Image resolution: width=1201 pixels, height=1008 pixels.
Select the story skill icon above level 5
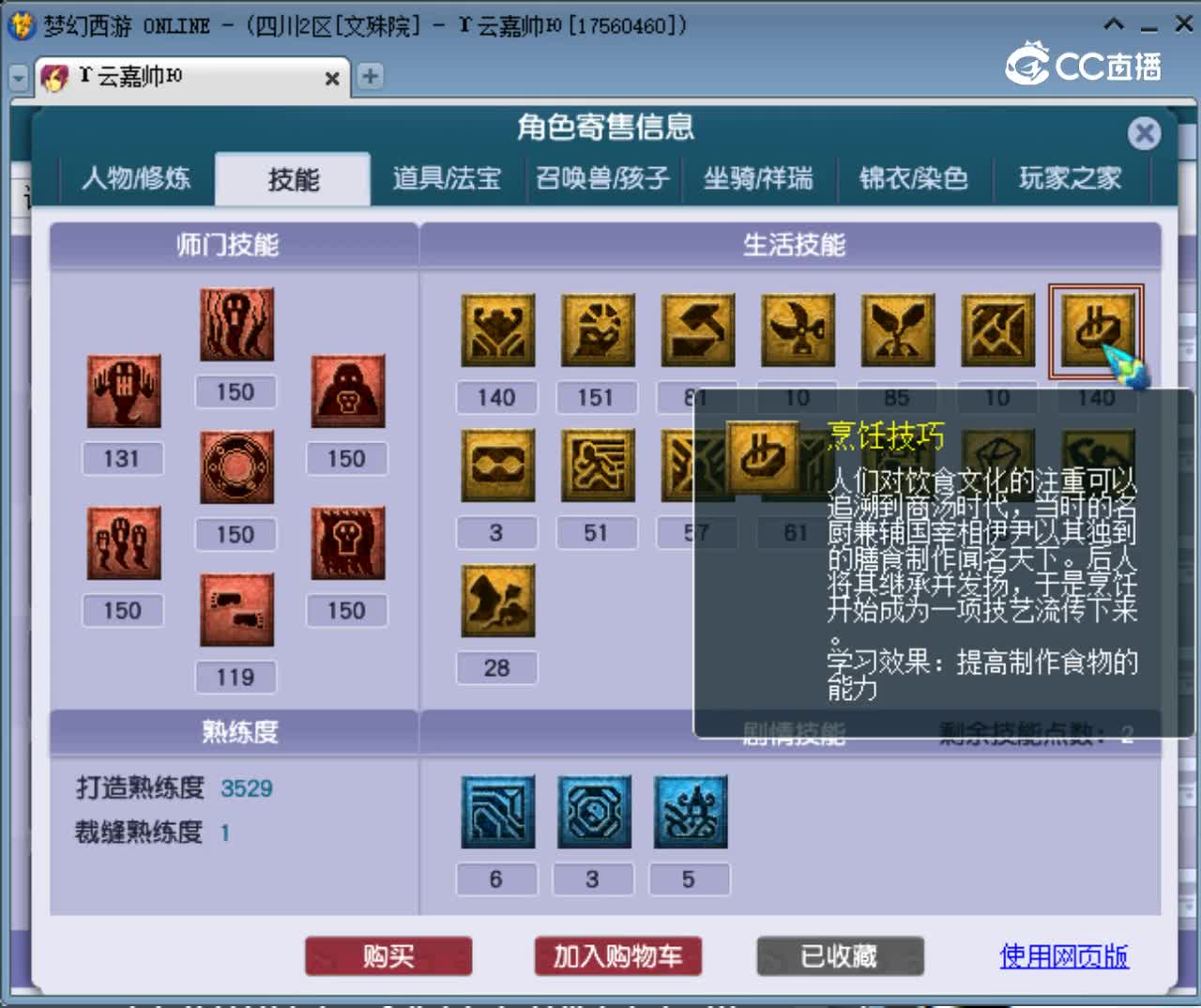(691, 811)
